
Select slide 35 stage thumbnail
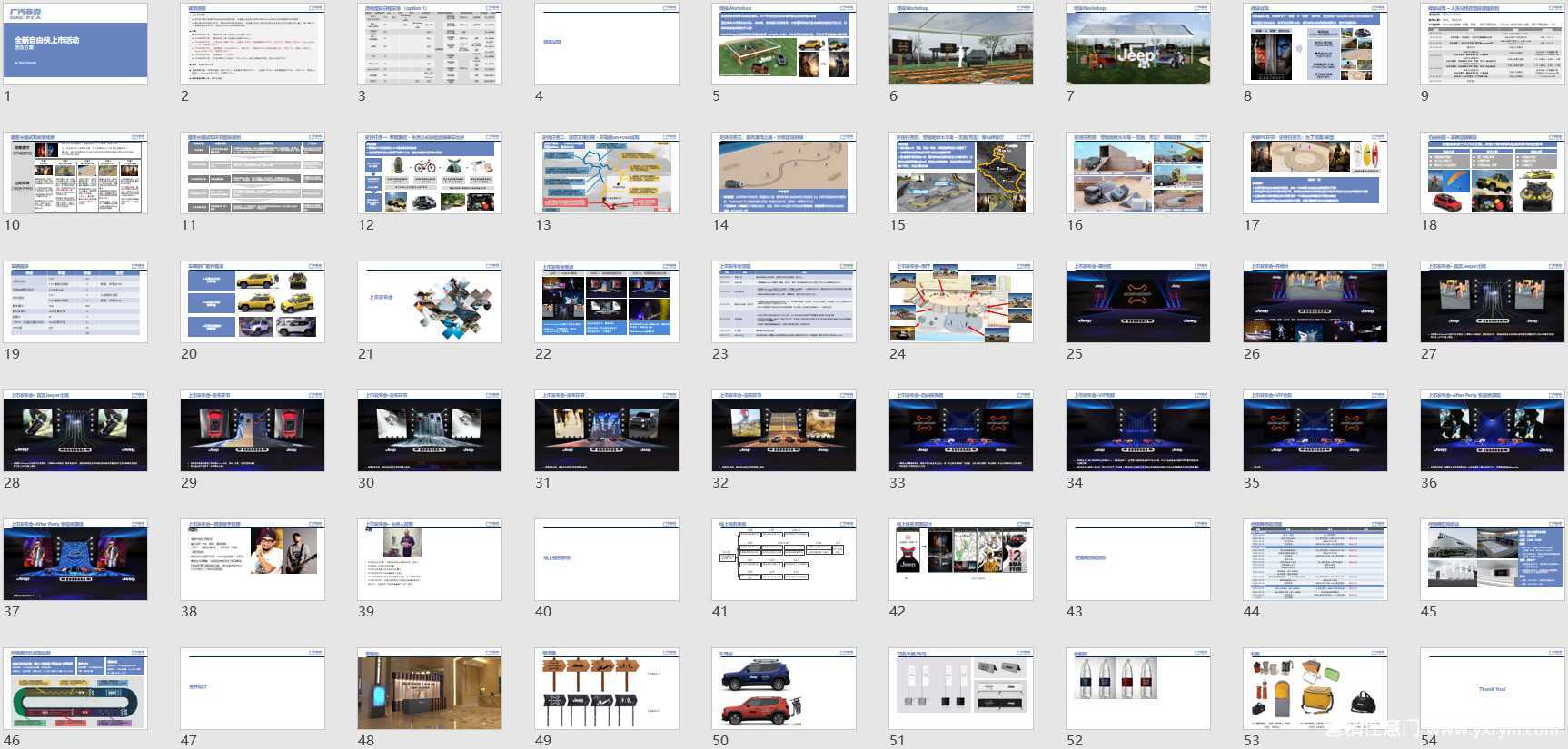tap(1315, 430)
